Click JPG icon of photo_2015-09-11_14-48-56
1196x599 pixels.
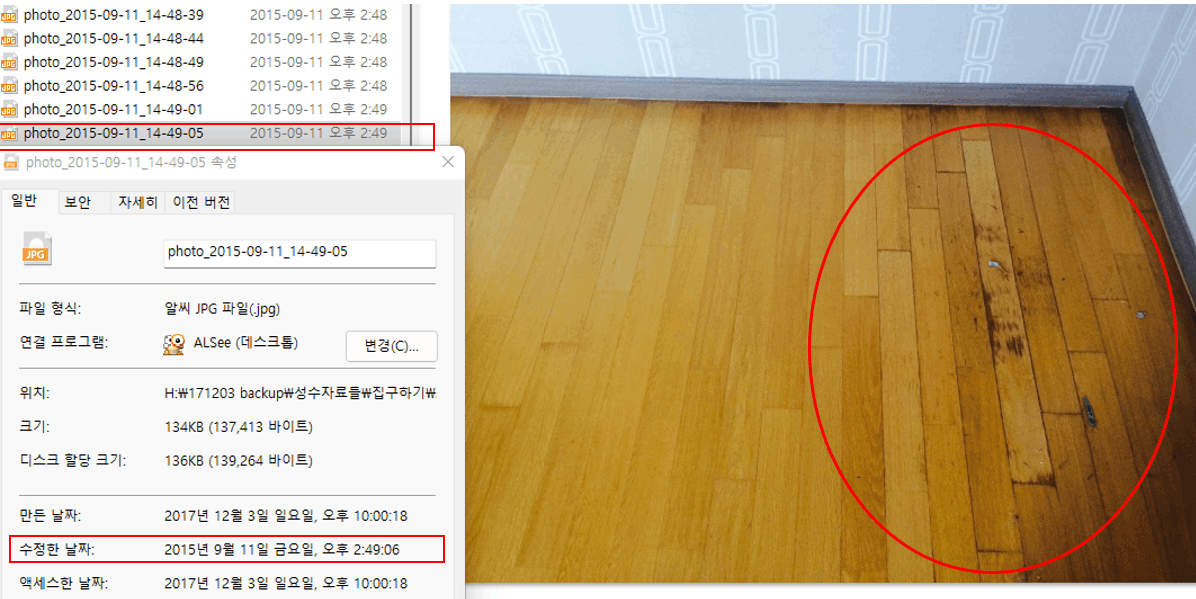10,85
